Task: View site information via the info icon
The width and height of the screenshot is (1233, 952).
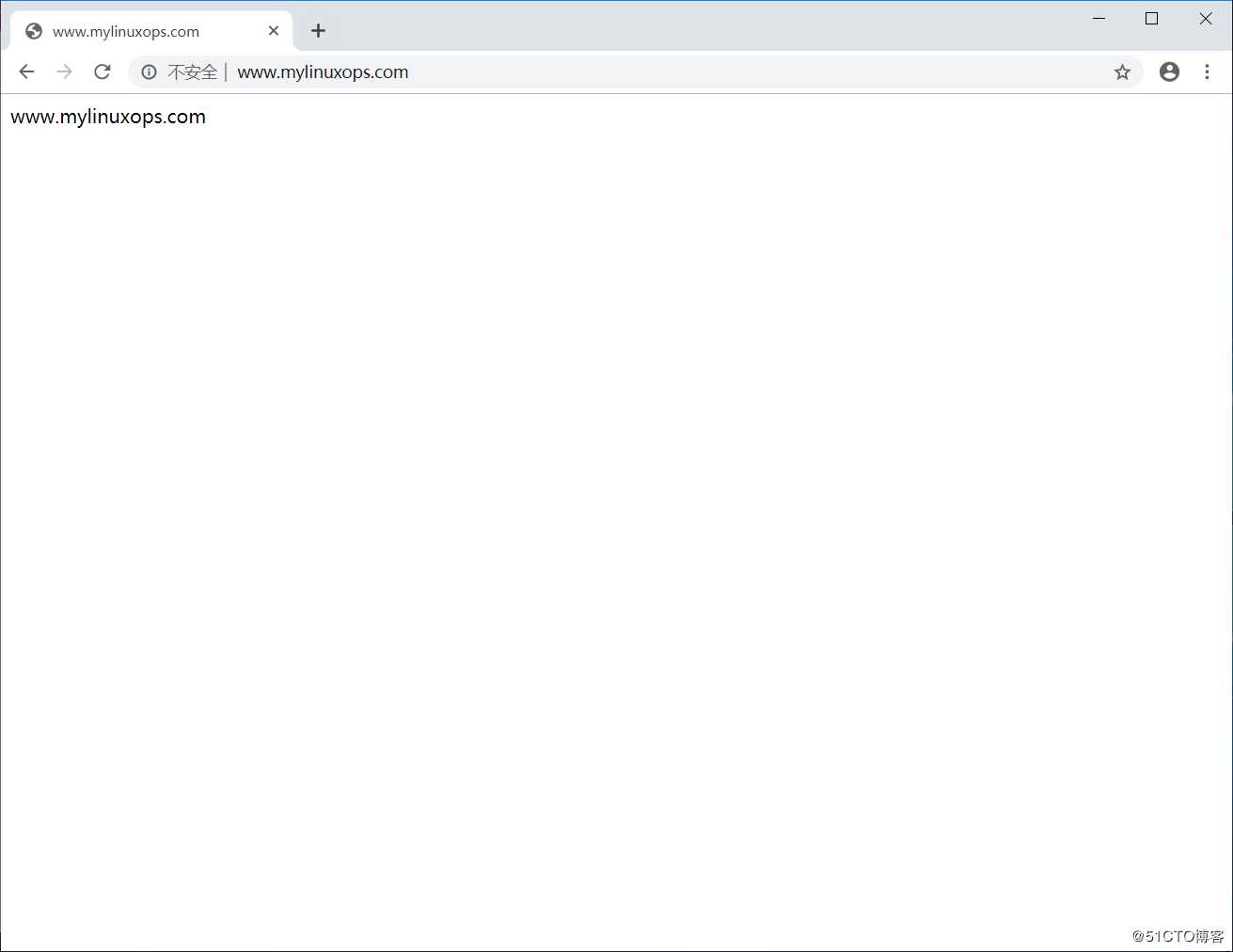Action: [x=149, y=71]
